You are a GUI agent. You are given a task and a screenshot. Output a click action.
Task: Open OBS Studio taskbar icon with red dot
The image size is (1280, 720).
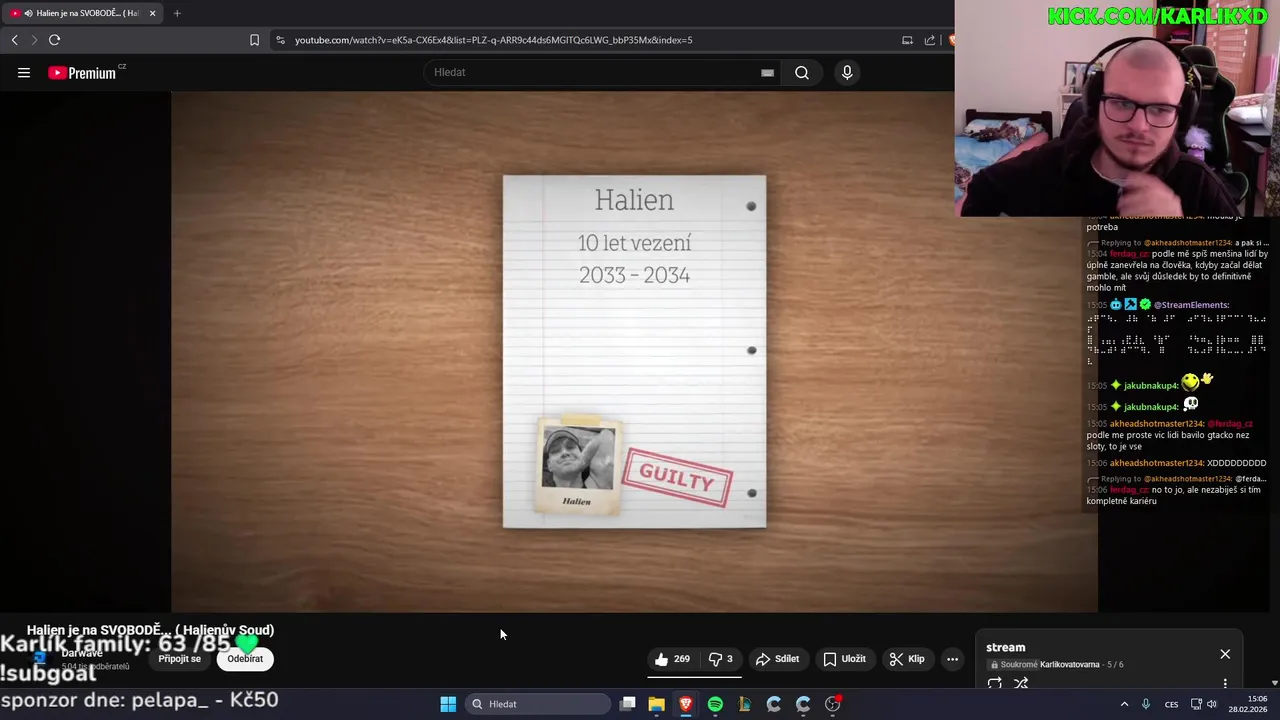832,704
